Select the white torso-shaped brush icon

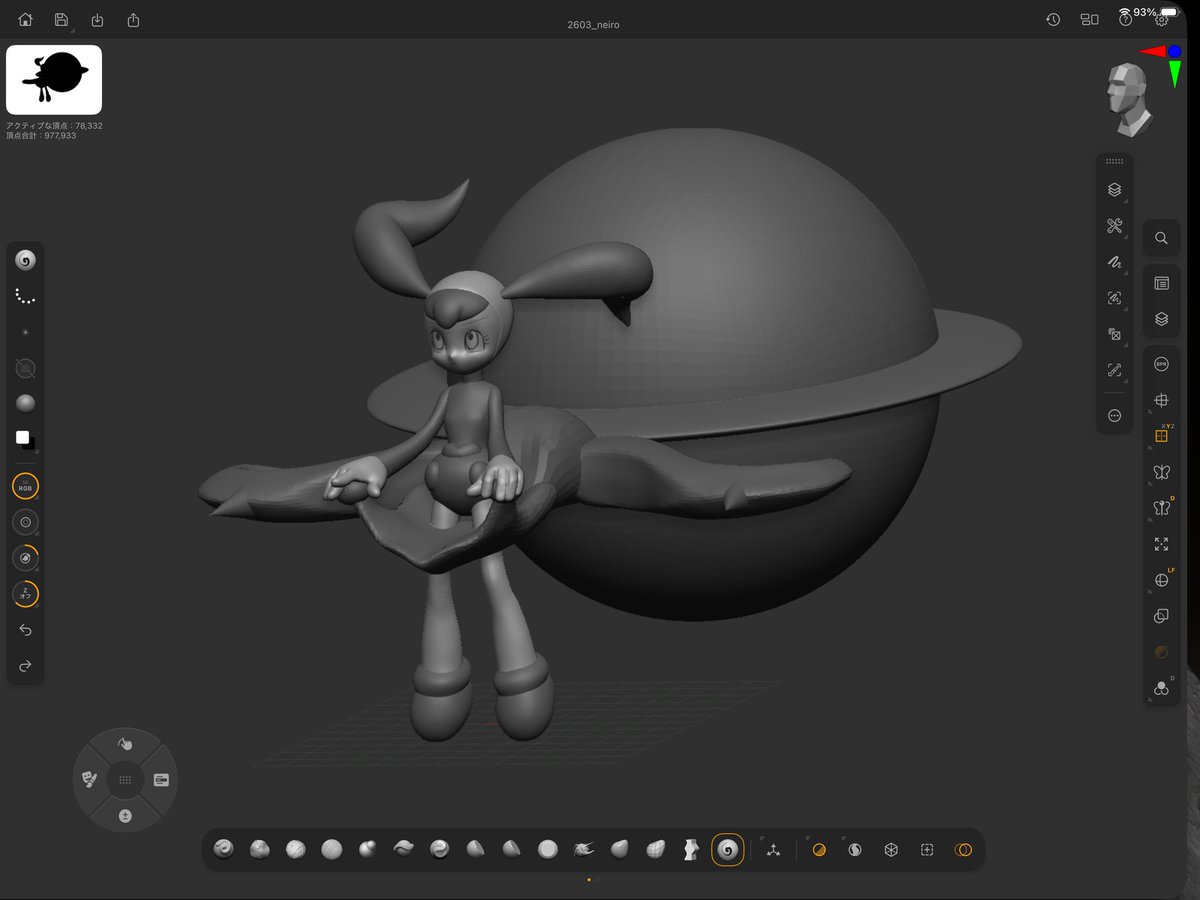[x=691, y=849]
